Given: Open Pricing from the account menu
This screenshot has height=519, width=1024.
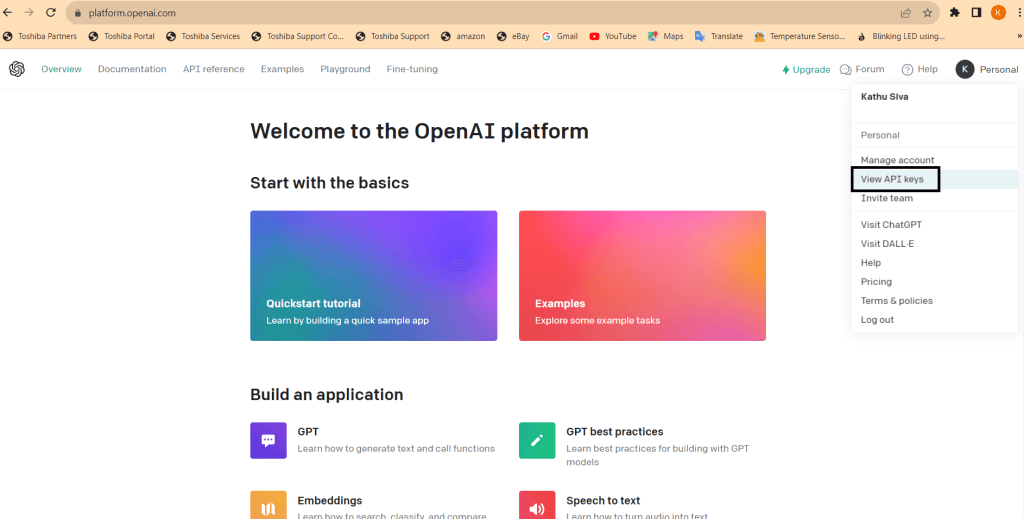Looking at the screenshot, I should click(x=876, y=281).
